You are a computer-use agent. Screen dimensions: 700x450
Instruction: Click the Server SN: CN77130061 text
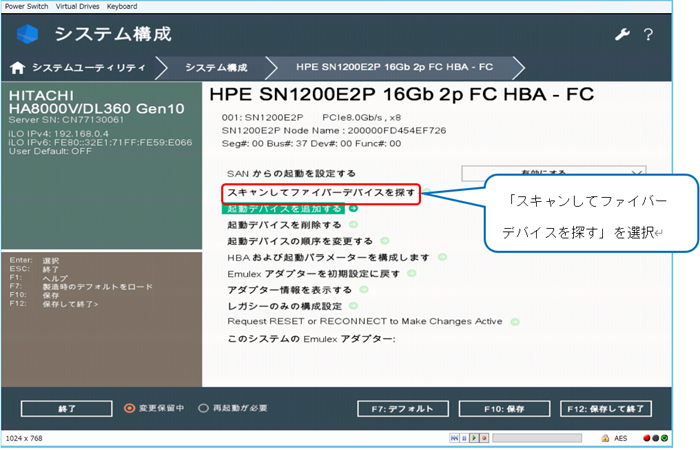point(66,120)
